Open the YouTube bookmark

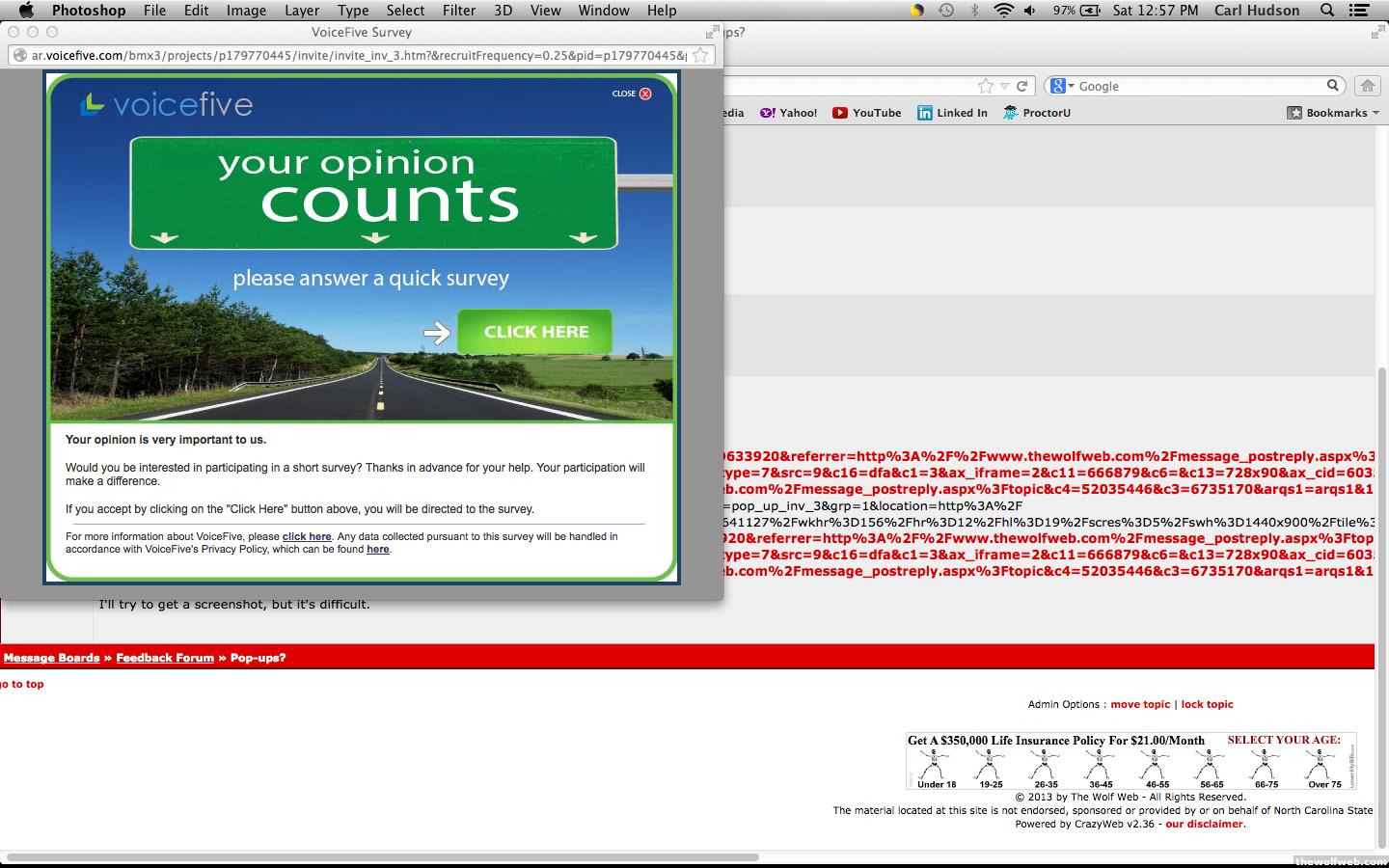[866, 113]
